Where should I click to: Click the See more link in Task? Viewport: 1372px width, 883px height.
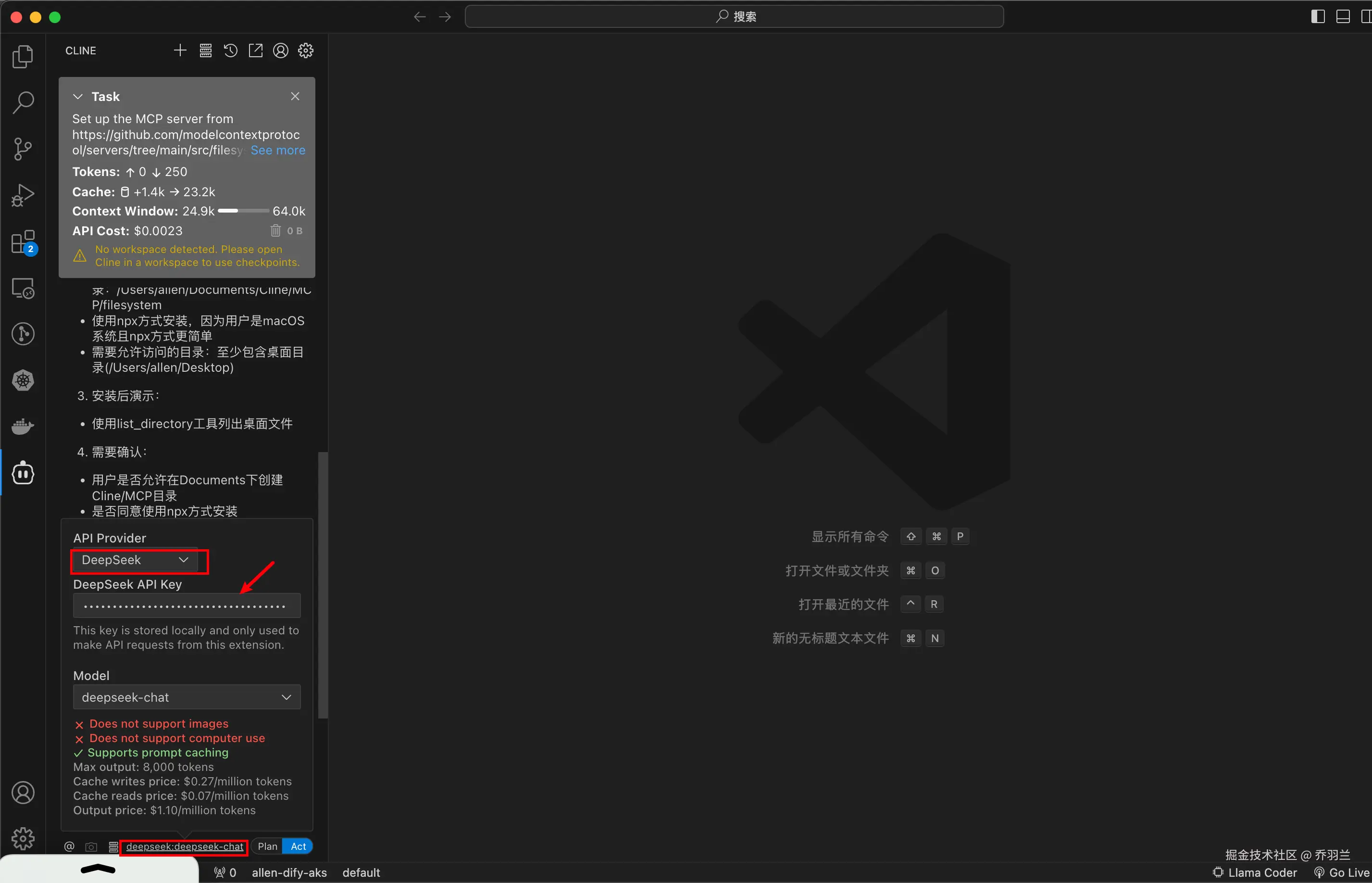[277, 150]
